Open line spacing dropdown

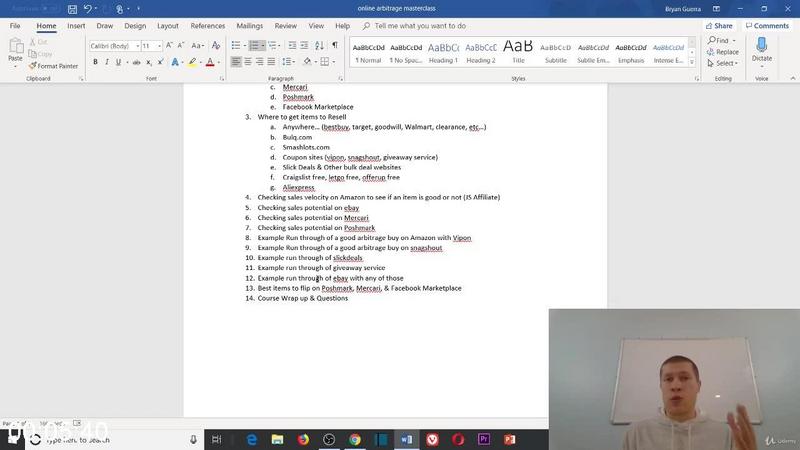point(289,62)
